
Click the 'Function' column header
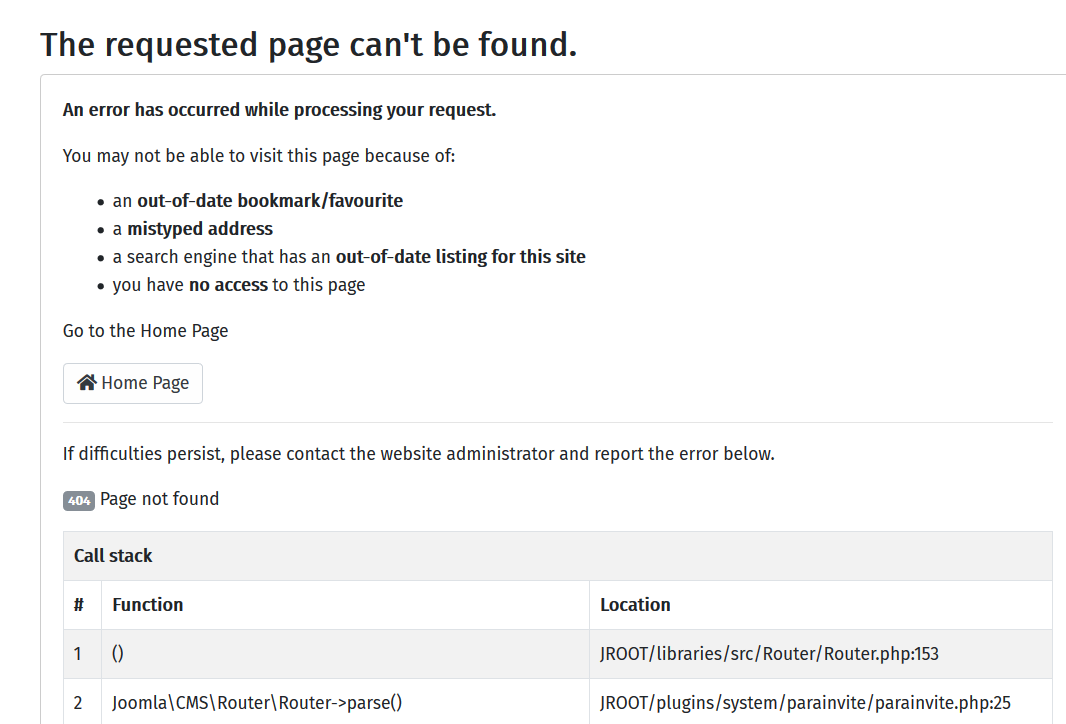345,605
